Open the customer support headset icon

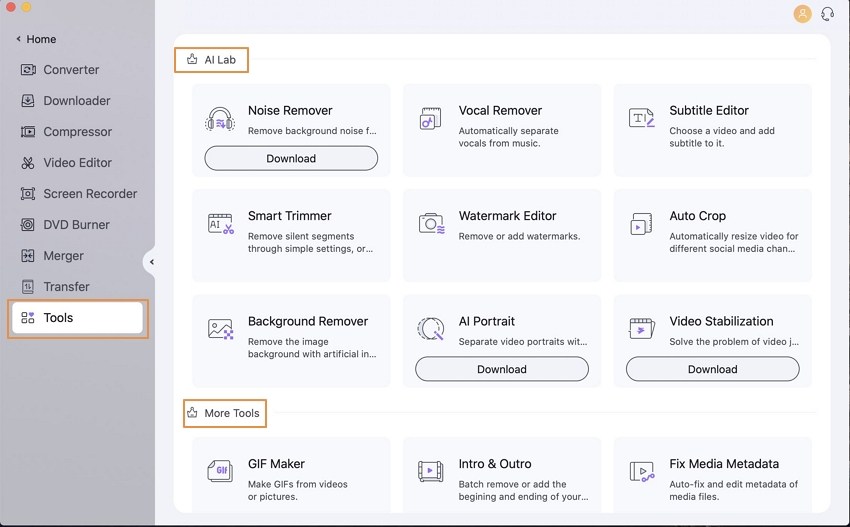tap(827, 14)
